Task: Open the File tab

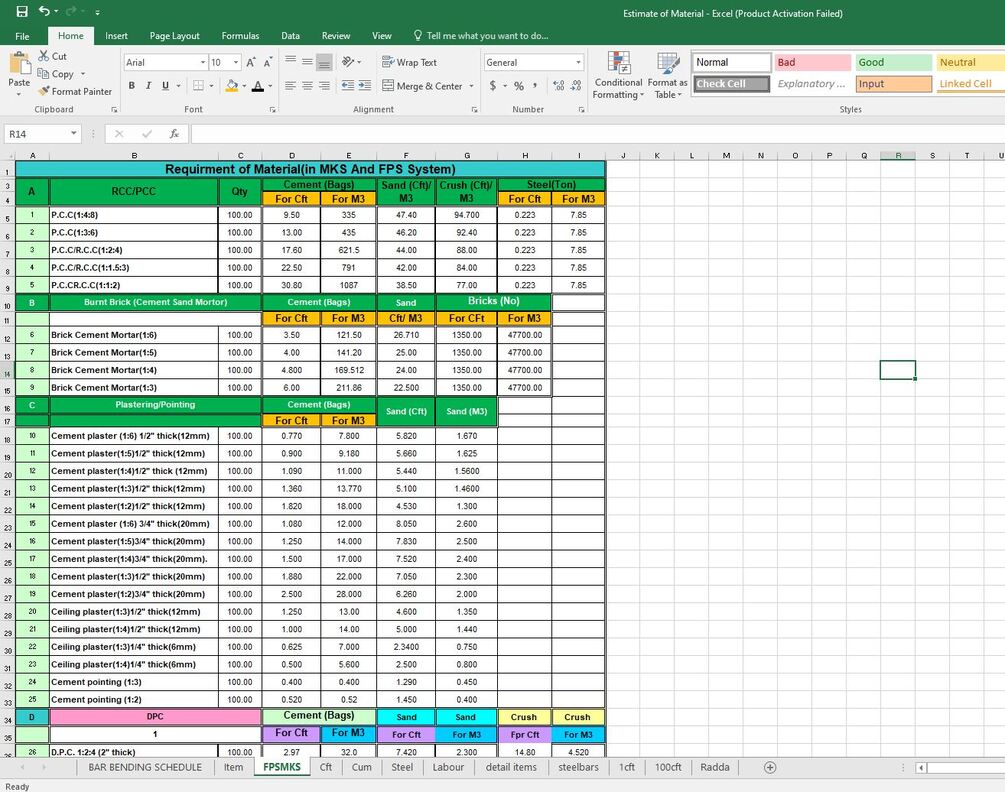Action: 22,36
